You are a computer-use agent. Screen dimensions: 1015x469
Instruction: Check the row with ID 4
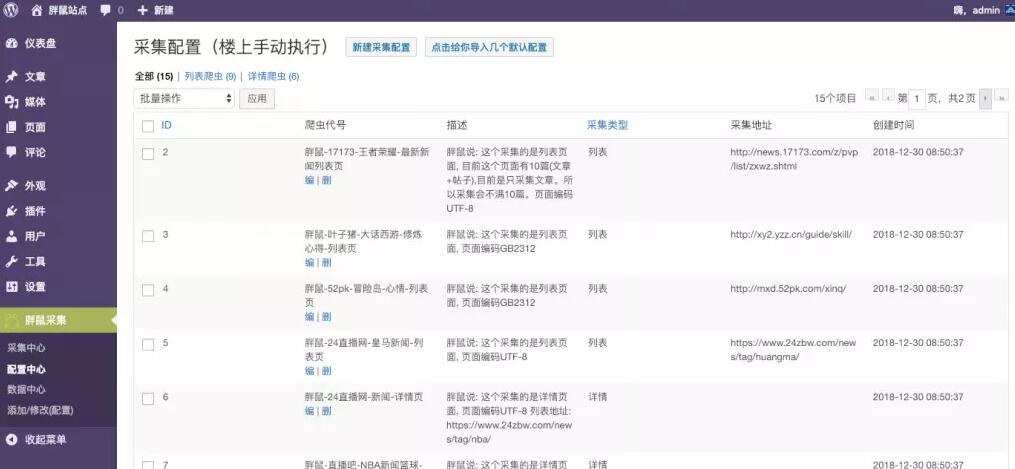[148, 290]
